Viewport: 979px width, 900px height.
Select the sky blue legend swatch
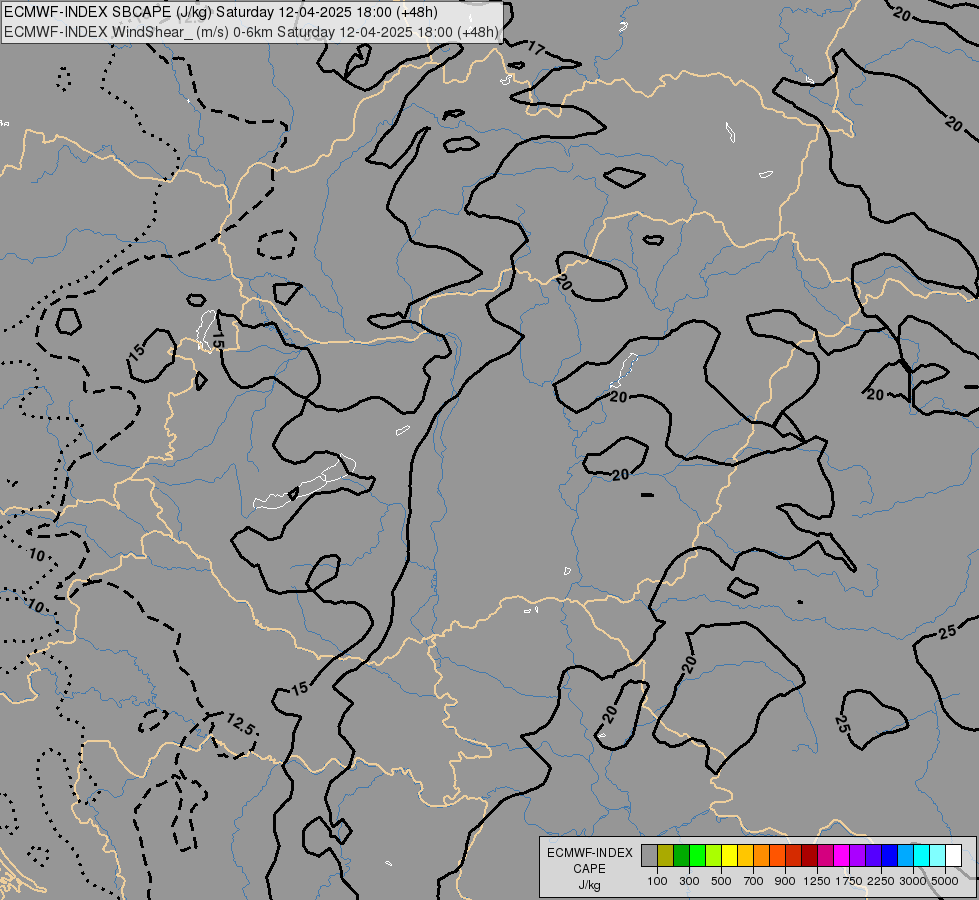(x=905, y=855)
